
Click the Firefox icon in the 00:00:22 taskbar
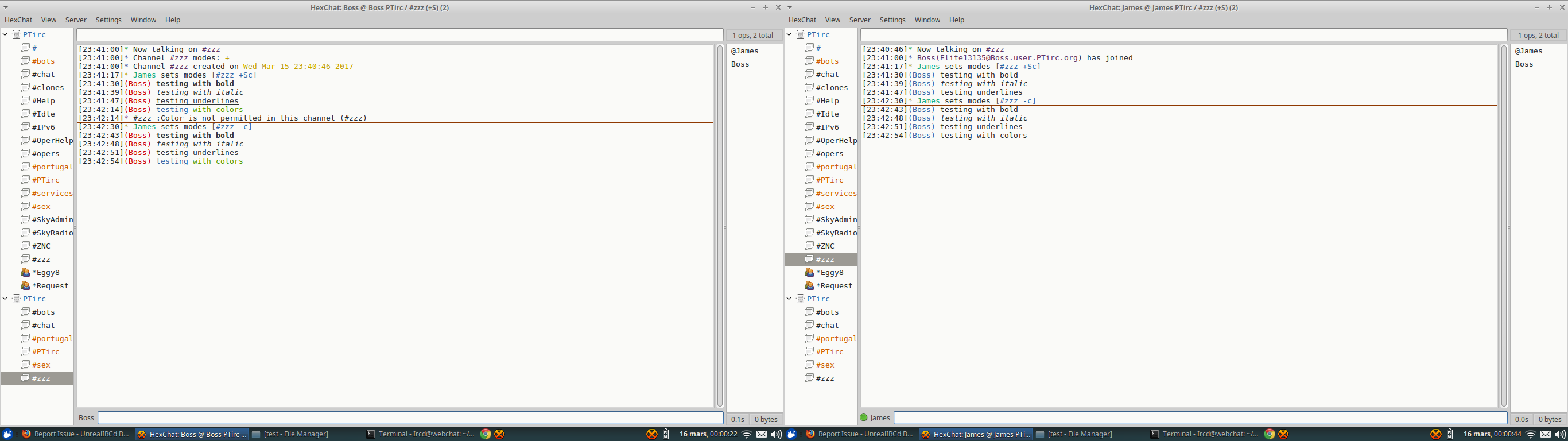point(26,434)
